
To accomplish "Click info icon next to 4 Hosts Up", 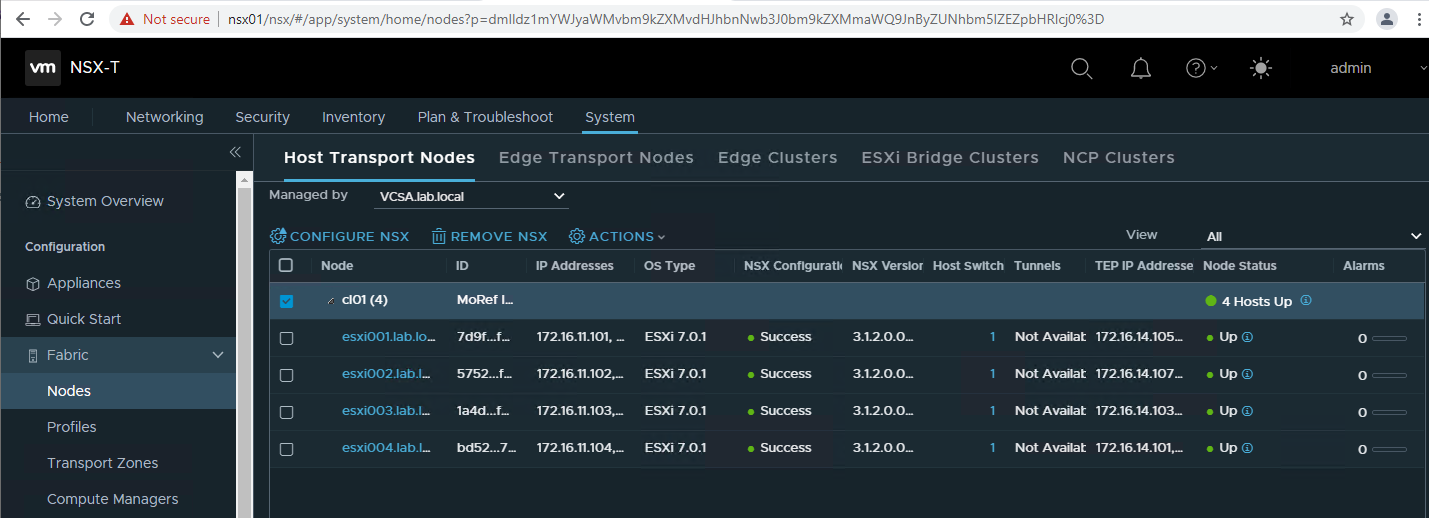I will pyautogui.click(x=1306, y=300).
